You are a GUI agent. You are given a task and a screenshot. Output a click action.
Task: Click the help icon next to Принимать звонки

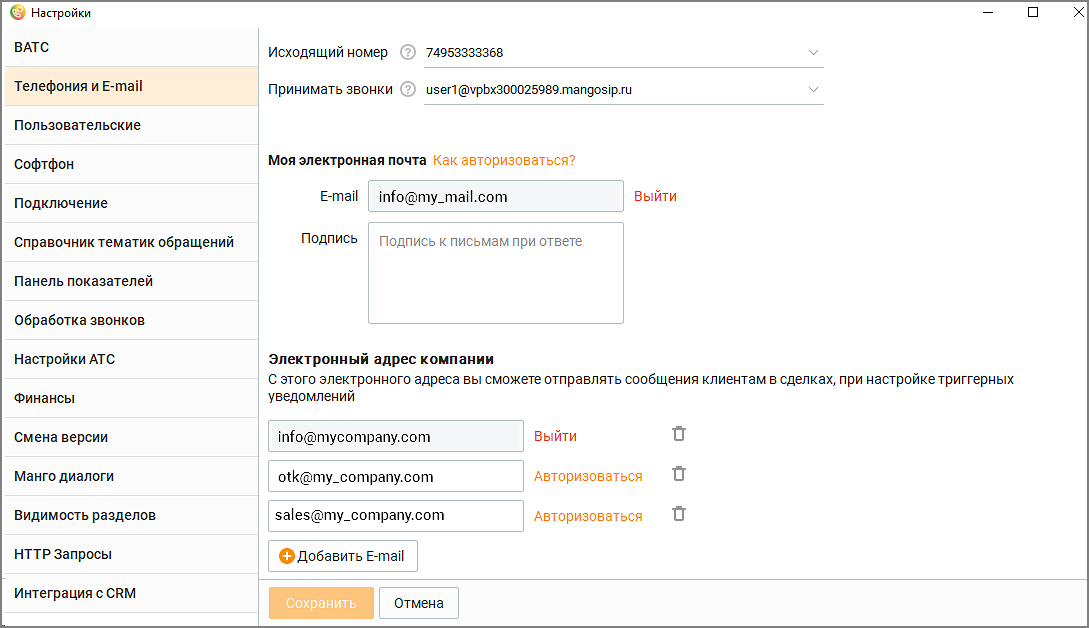coord(408,89)
